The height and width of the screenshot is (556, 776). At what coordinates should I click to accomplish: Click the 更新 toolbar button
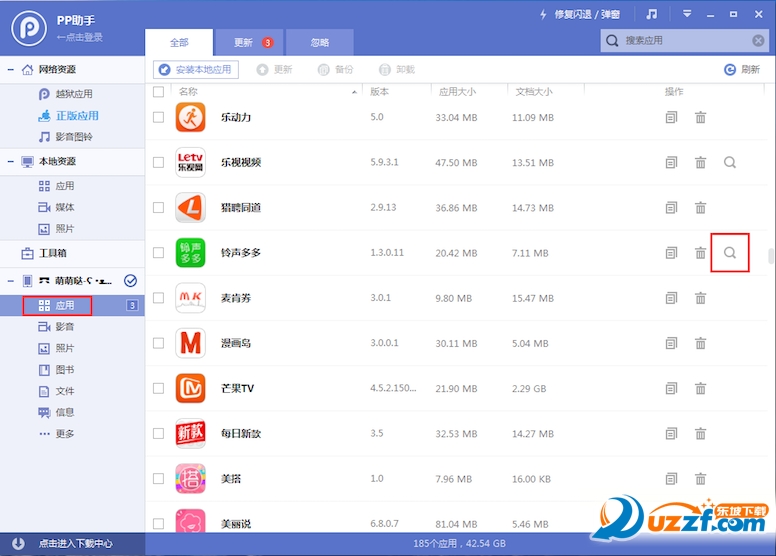(274, 70)
